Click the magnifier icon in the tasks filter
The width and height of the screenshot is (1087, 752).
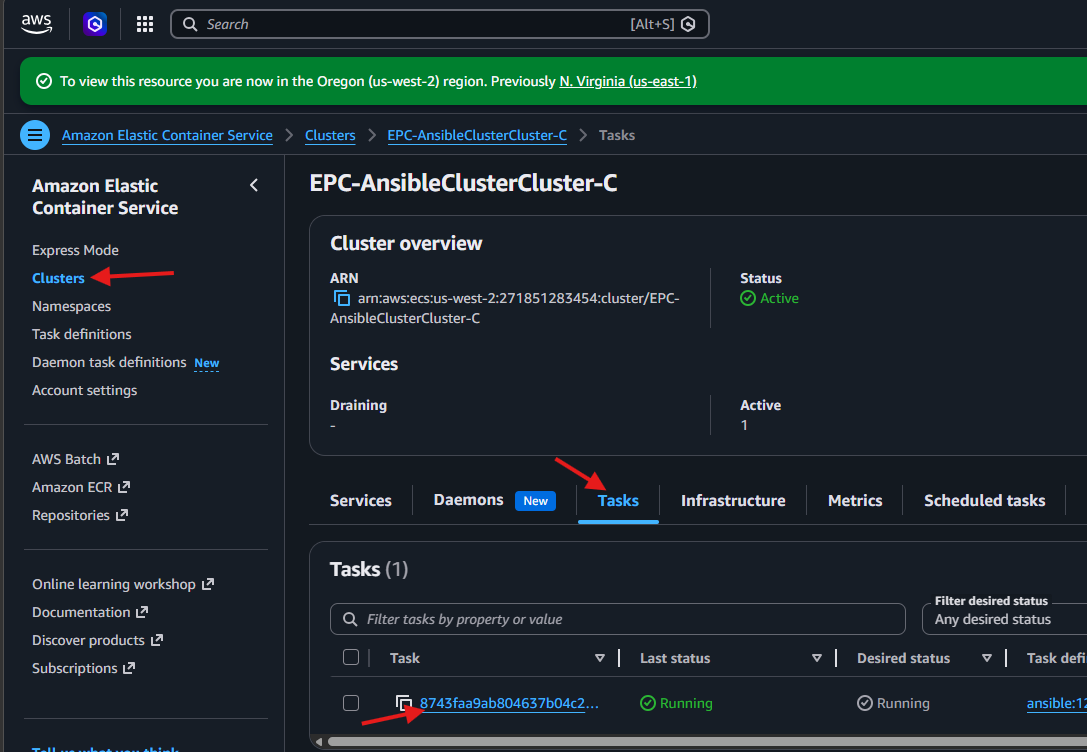click(351, 619)
